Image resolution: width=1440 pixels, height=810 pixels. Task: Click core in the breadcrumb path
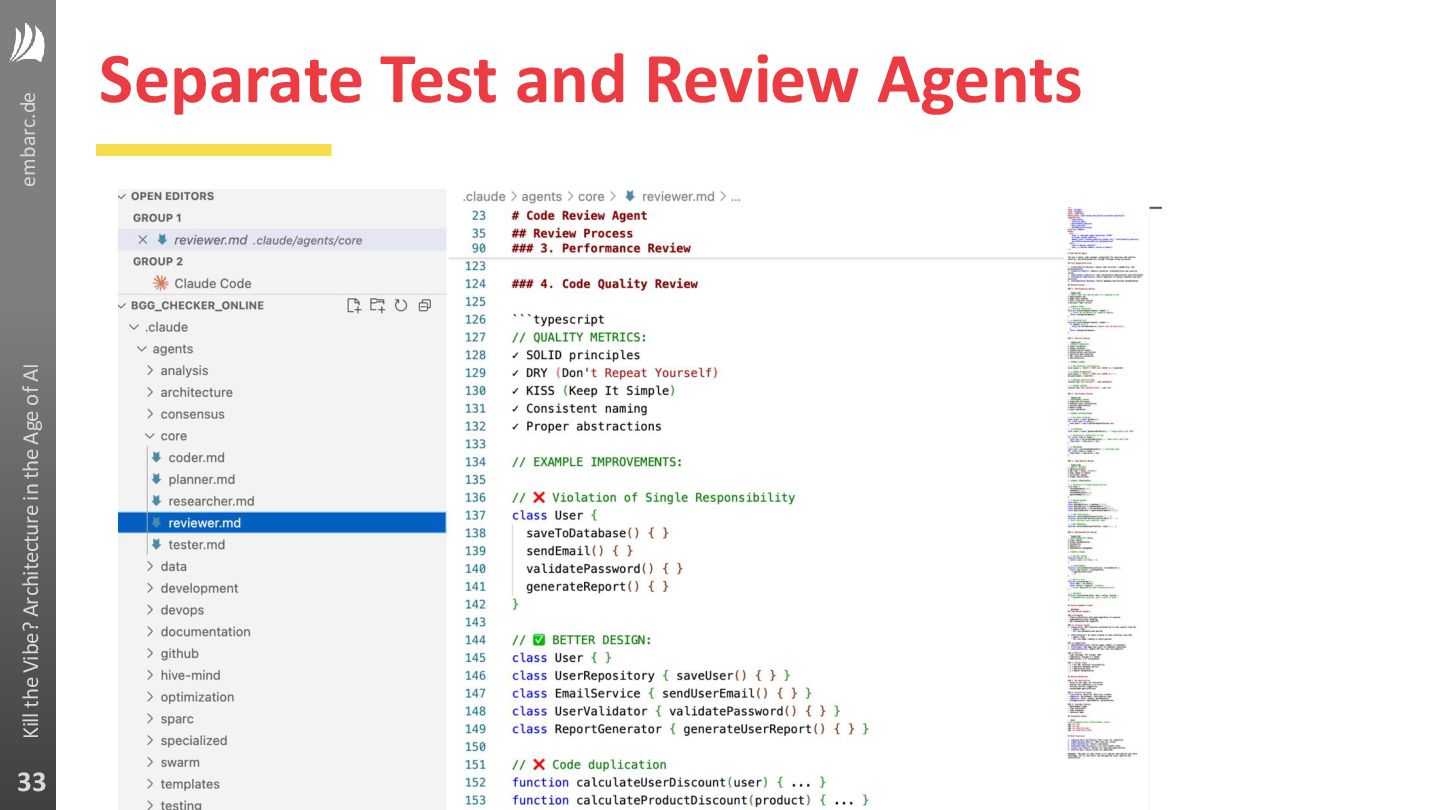point(591,197)
